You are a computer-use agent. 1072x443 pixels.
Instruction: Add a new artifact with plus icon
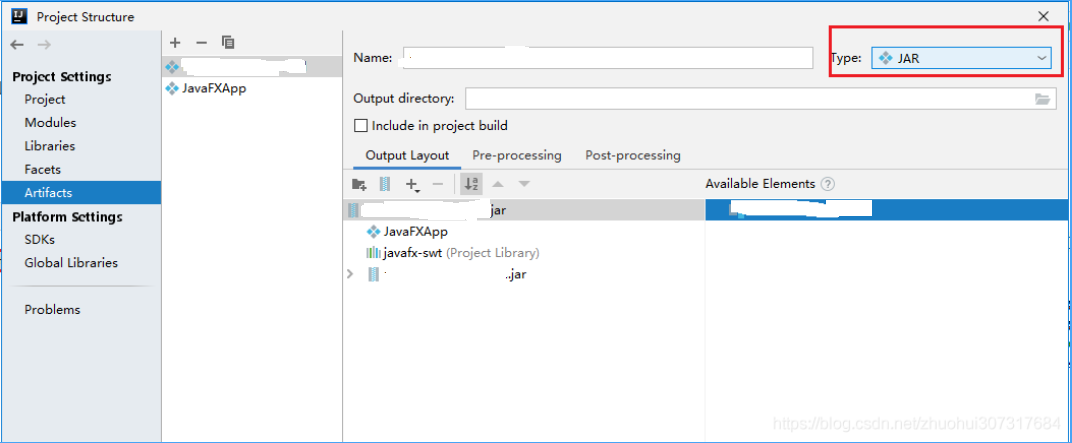175,42
